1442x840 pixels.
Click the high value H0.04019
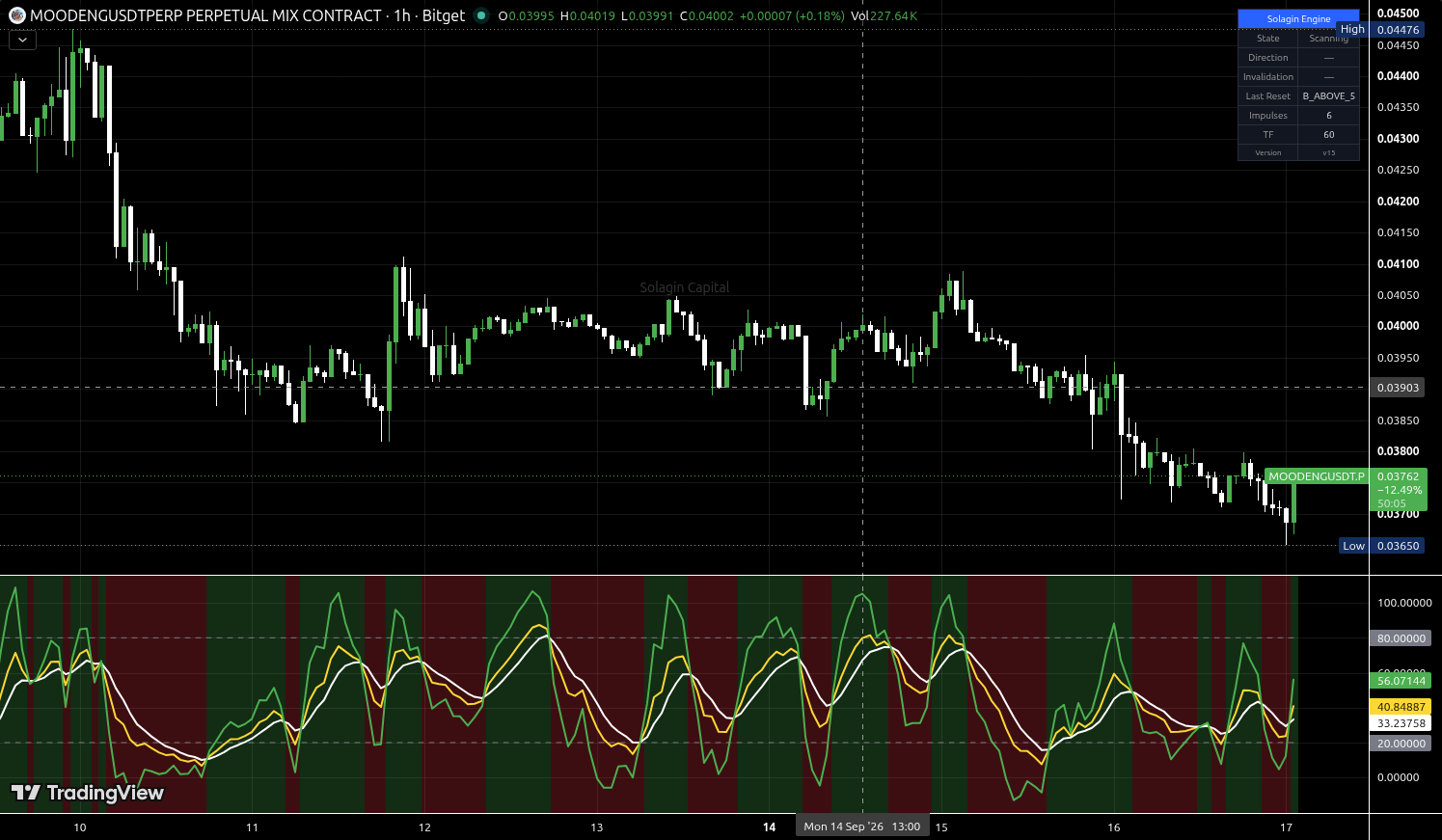pyautogui.click(x=587, y=16)
